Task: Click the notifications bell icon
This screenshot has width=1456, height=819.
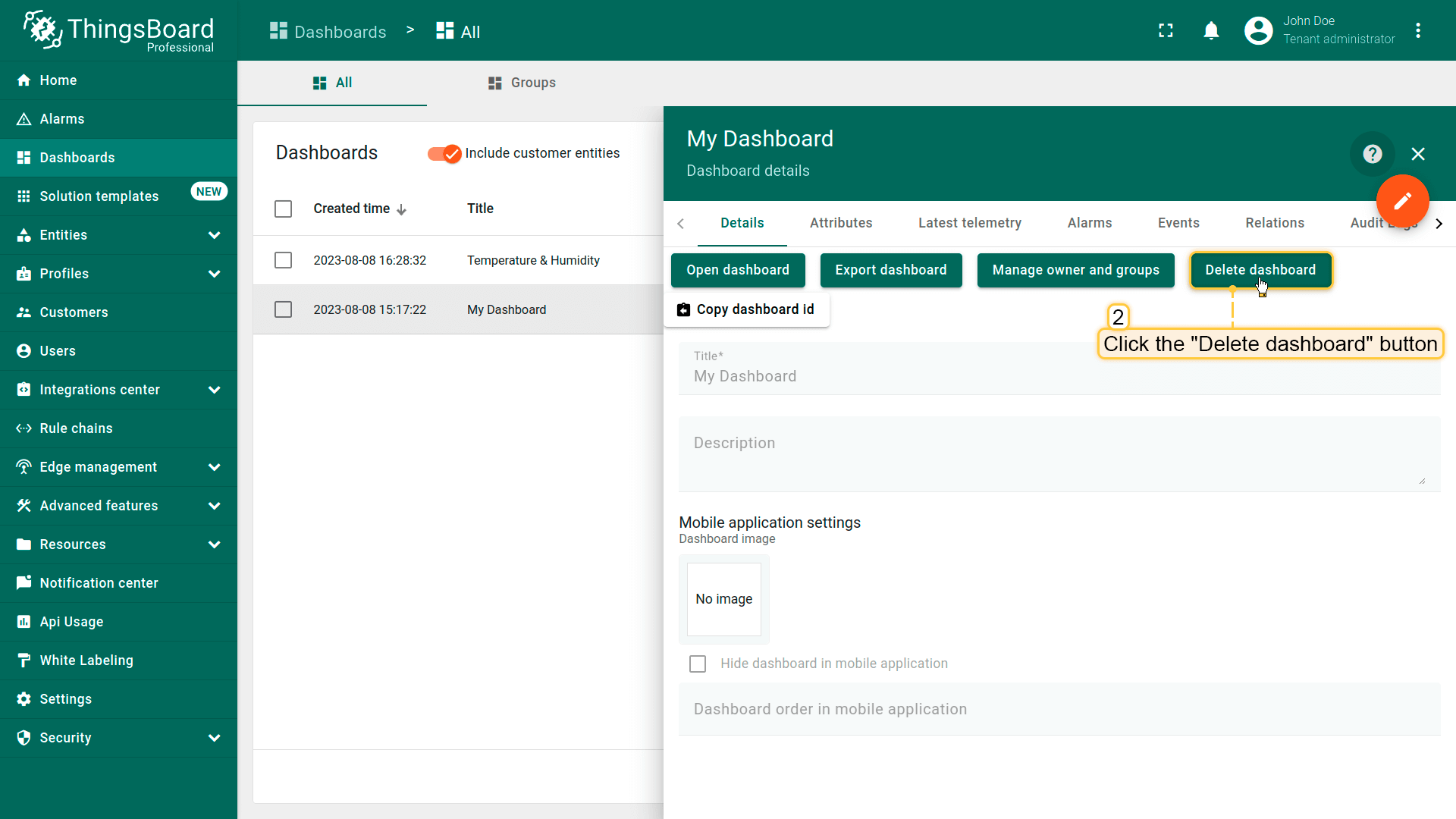Action: (x=1211, y=30)
